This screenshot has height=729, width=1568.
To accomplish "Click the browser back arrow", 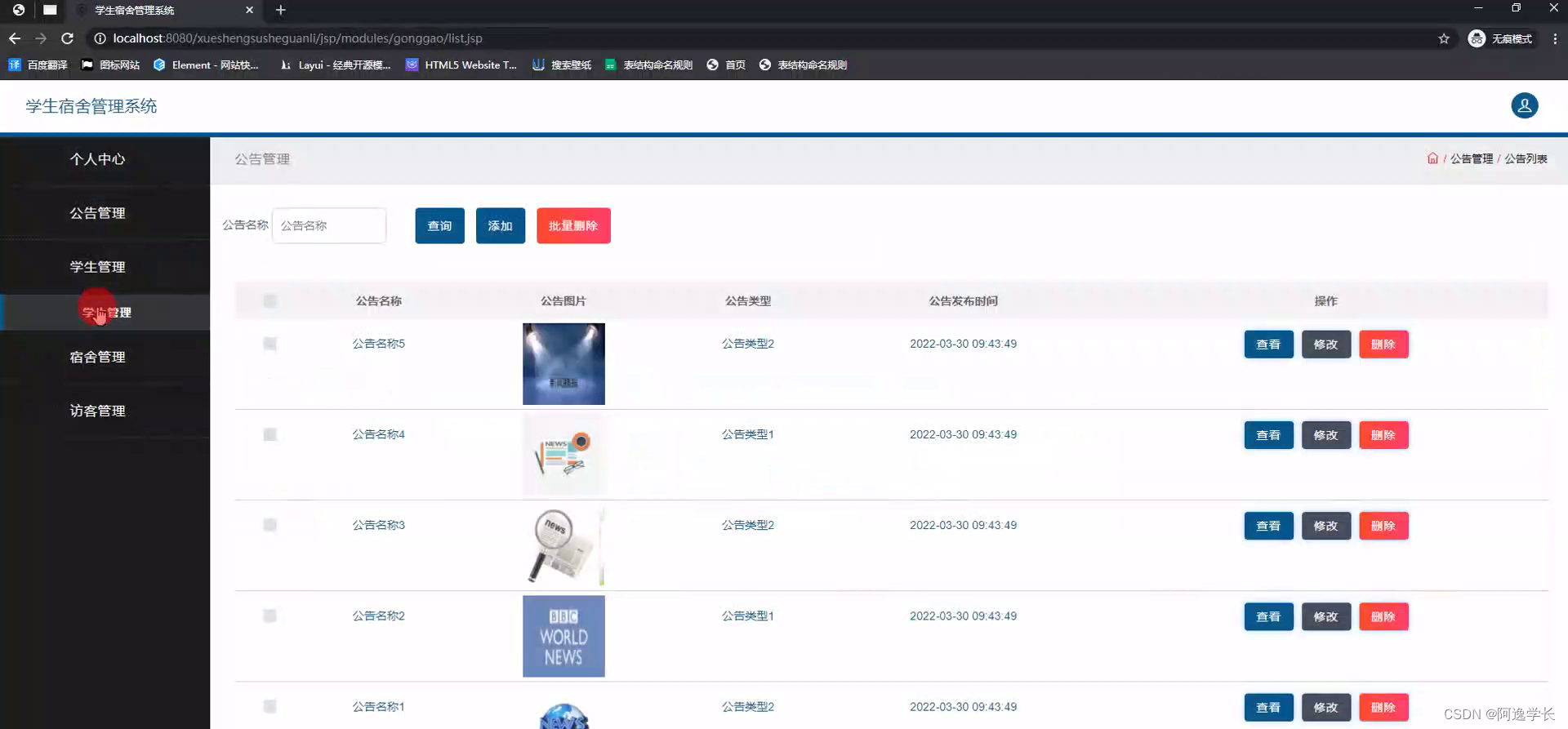I will click(15, 38).
